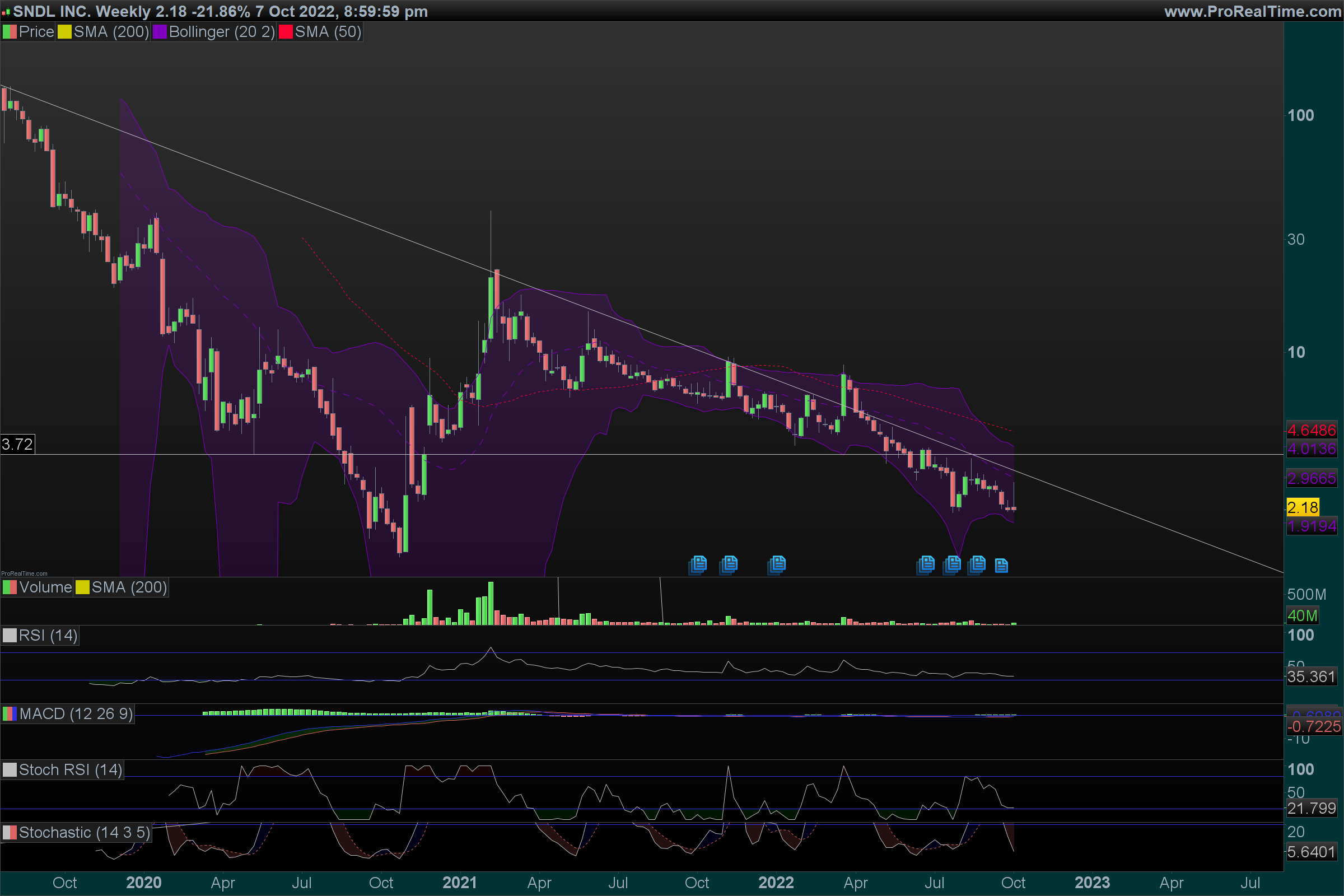This screenshot has height=896, width=1344.
Task: Open the stacked news icon at January 2022
Action: 777,564
